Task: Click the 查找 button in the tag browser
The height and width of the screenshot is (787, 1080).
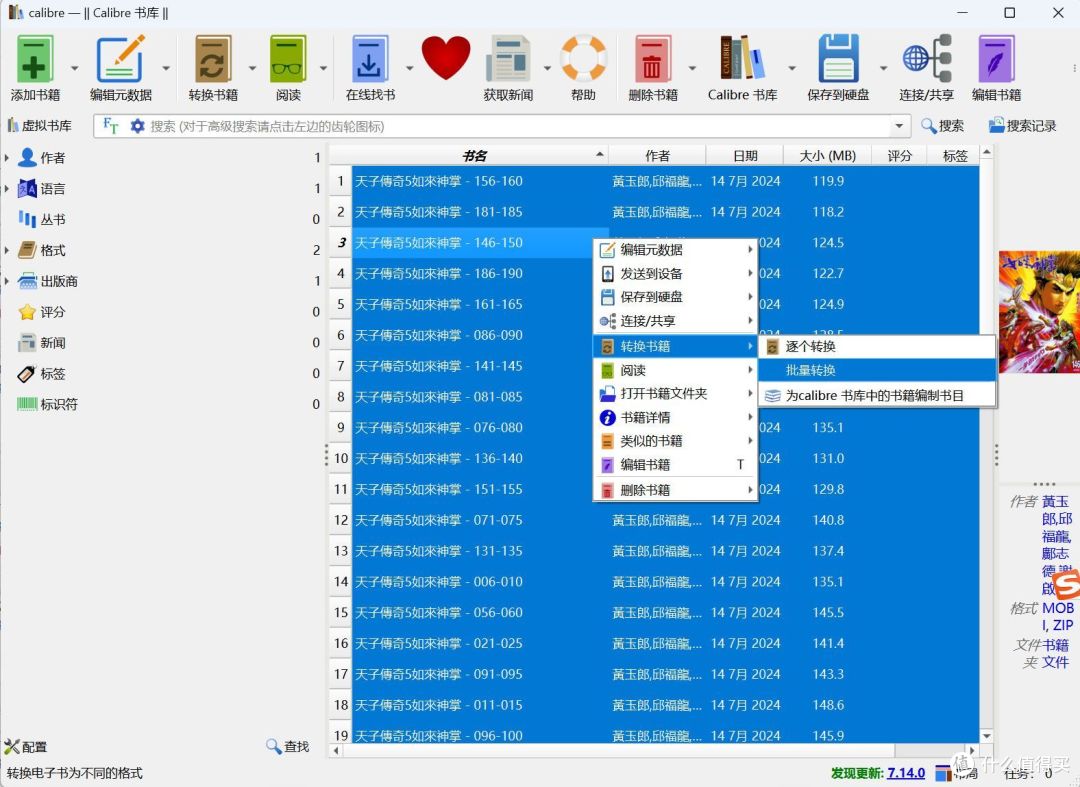Action: point(288,746)
